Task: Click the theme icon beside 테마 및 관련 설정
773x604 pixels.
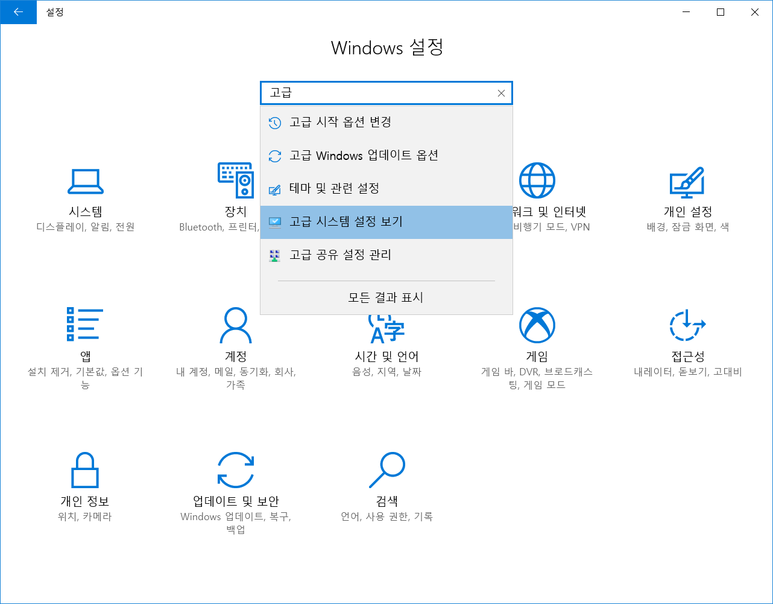Action: [275, 189]
